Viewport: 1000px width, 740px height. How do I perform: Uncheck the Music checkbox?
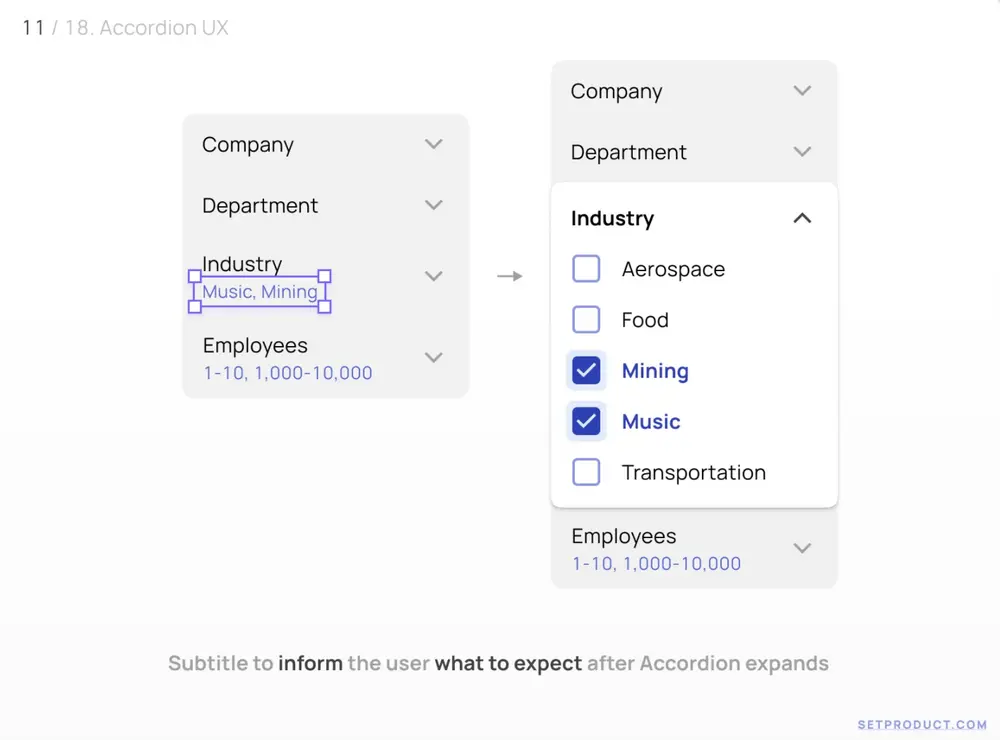pyautogui.click(x=586, y=422)
